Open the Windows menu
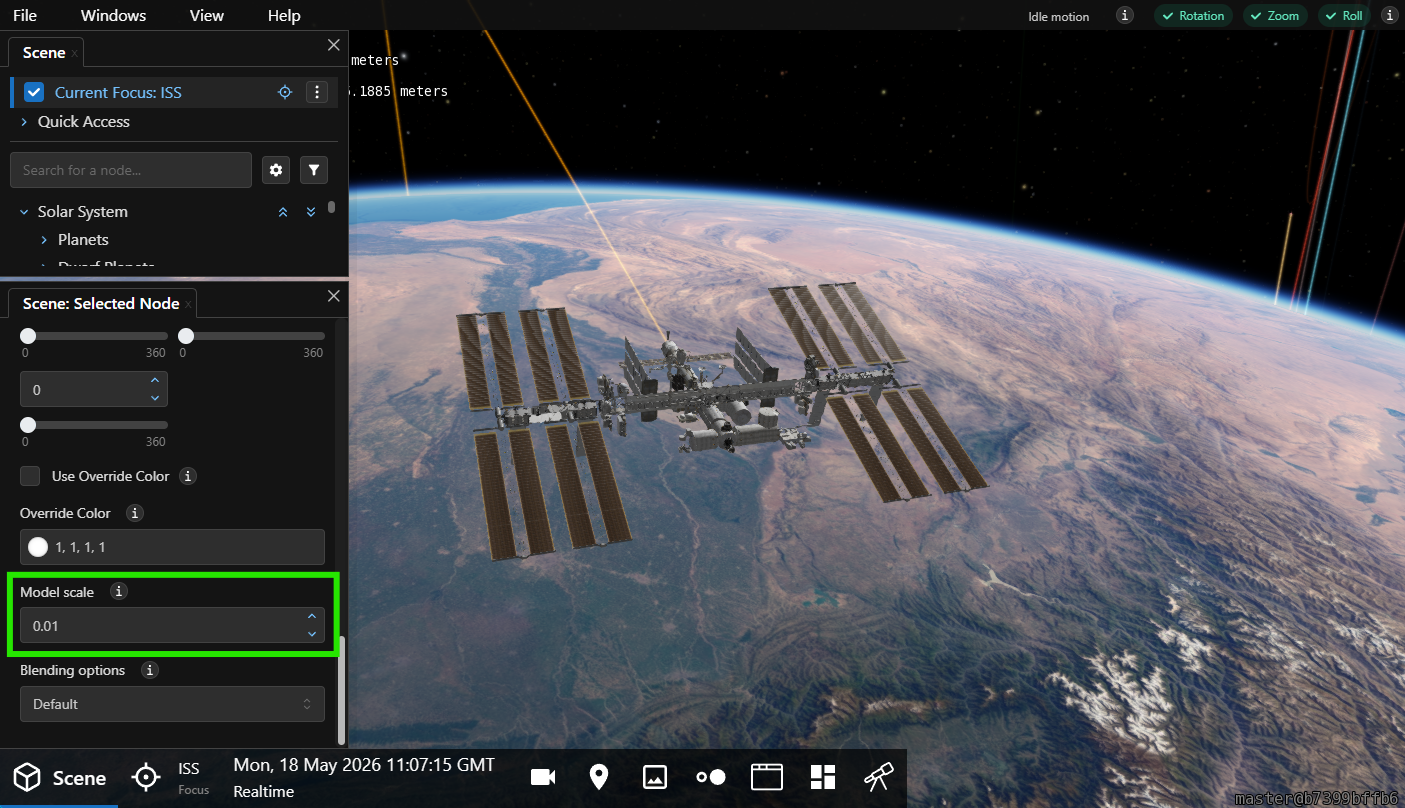Screen dimensions: 1405x808 pos(113,15)
